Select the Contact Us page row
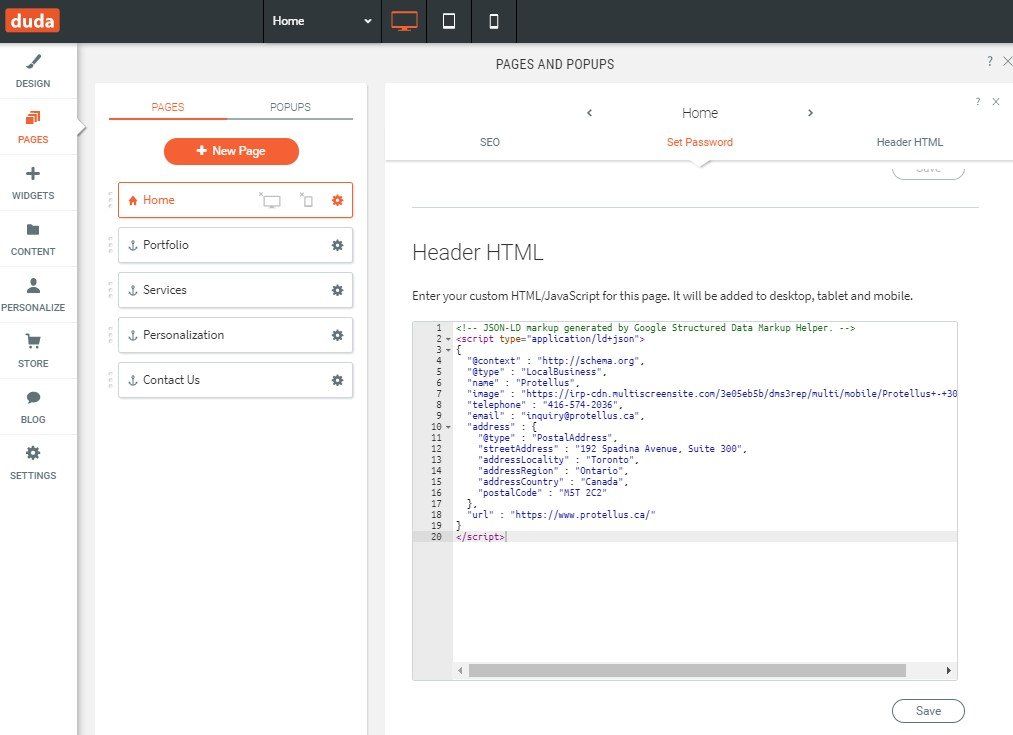 point(235,380)
